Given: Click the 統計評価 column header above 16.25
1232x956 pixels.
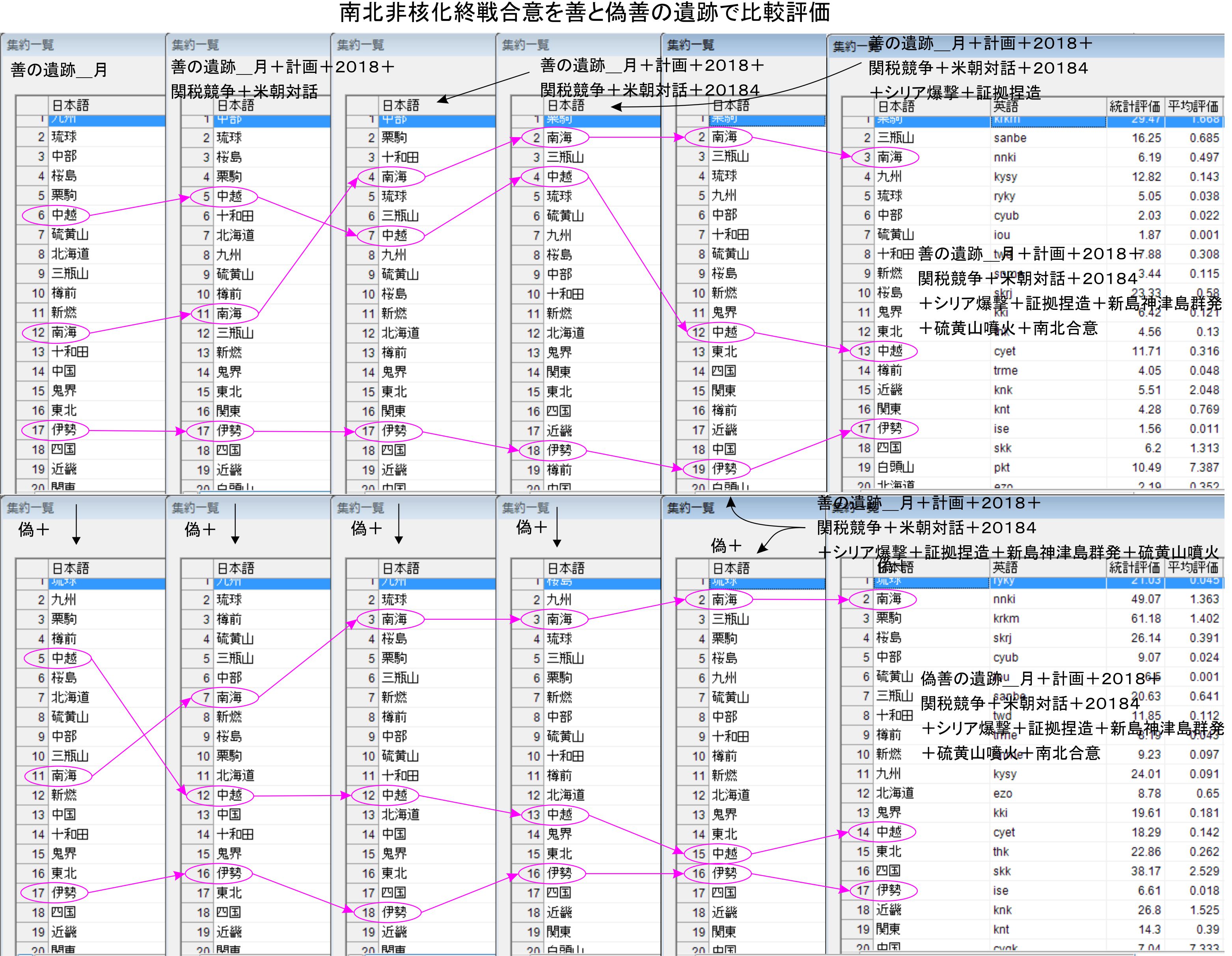Looking at the screenshot, I should pos(1134,106).
